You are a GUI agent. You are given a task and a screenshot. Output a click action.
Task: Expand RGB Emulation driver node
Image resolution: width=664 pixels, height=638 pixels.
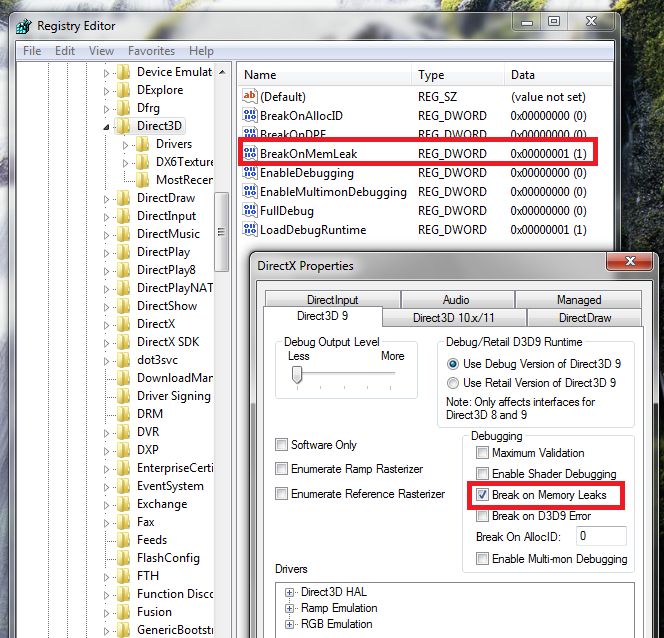click(x=289, y=624)
